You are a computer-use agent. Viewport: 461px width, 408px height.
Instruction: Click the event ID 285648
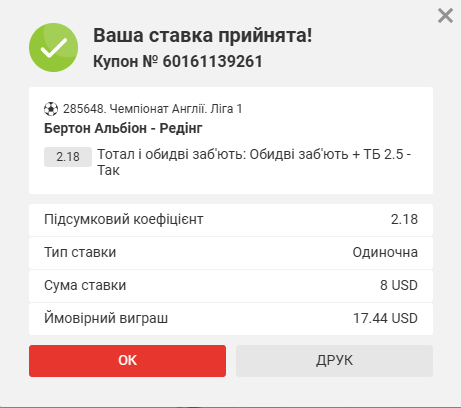click(x=84, y=109)
